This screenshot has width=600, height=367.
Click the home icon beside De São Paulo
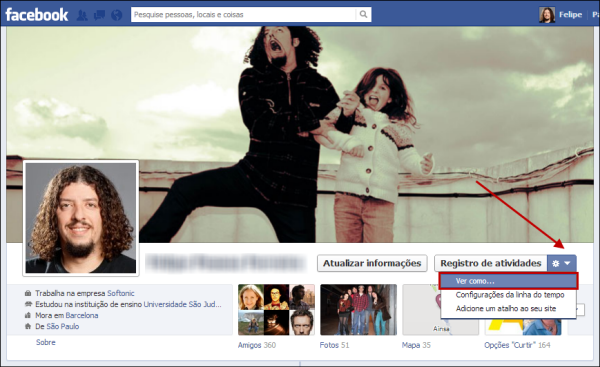pos(28,326)
